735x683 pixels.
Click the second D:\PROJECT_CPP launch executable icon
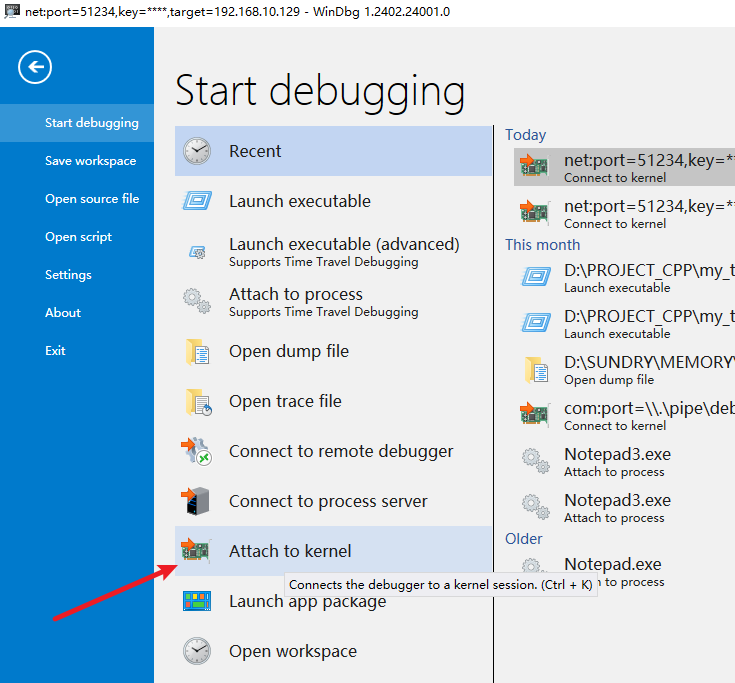coord(536,323)
